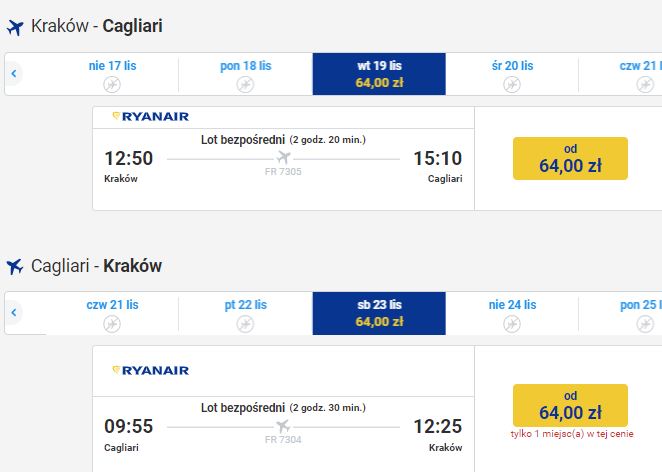Image resolution: width=662 pixels, height=472 pixels.
Task: Click the no-flight icon under śr 20 lis
Action: point(512,84)
